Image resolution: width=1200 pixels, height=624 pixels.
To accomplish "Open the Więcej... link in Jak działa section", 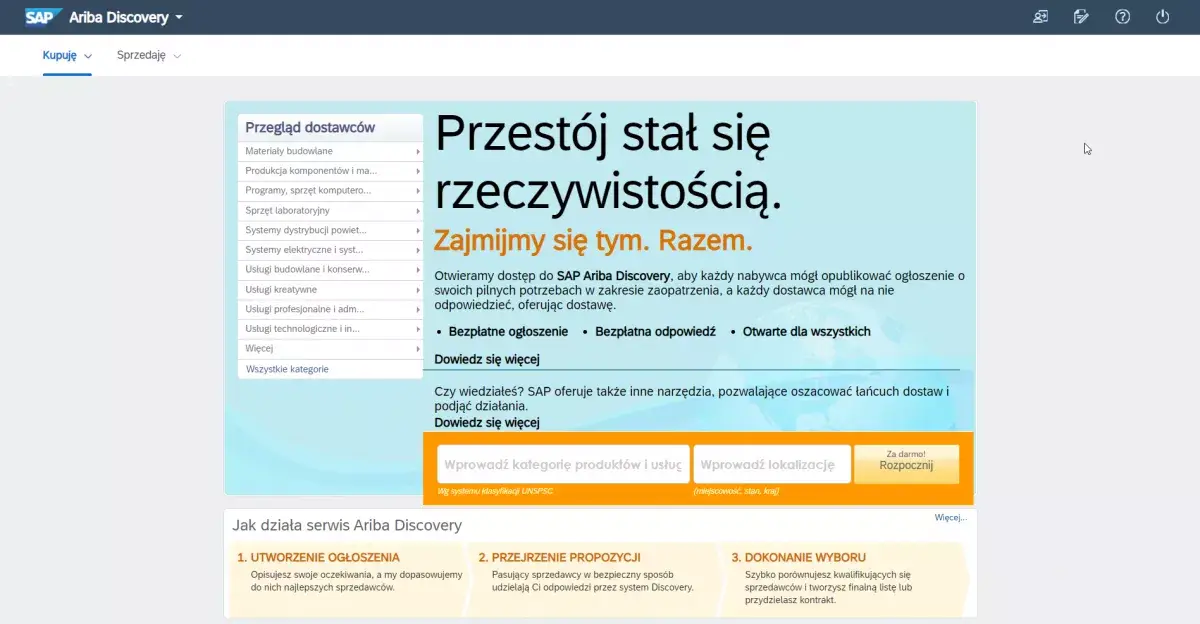I will click(x=950, y=518).
